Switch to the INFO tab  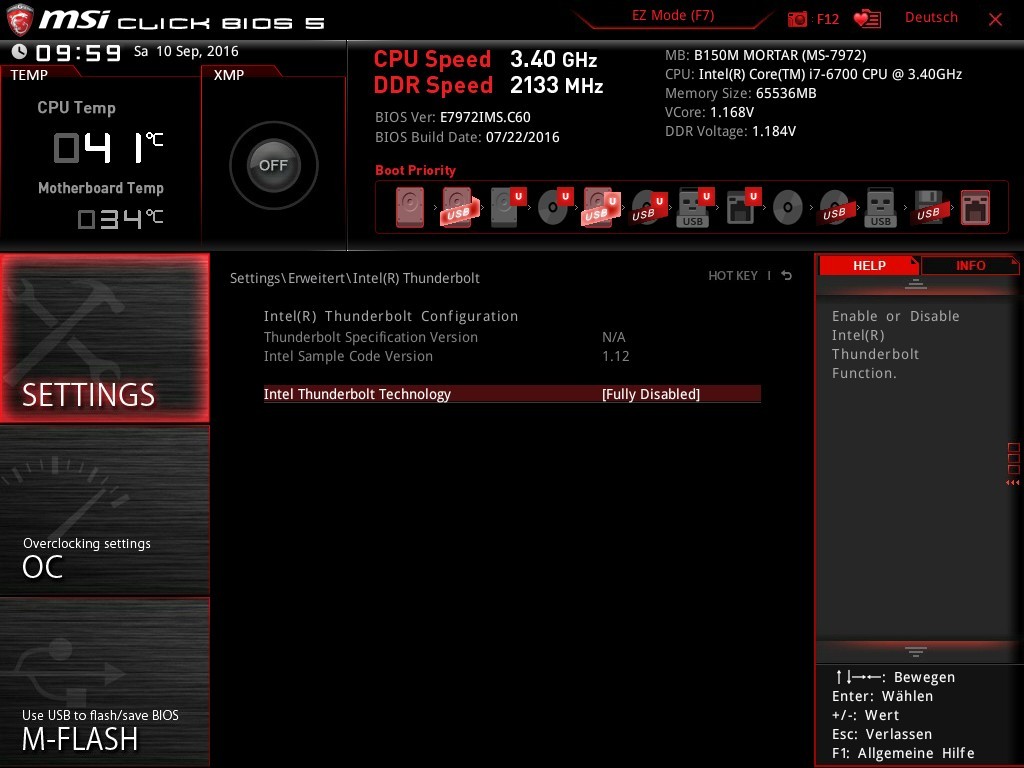pyautogui.click(x=970, y=265)
